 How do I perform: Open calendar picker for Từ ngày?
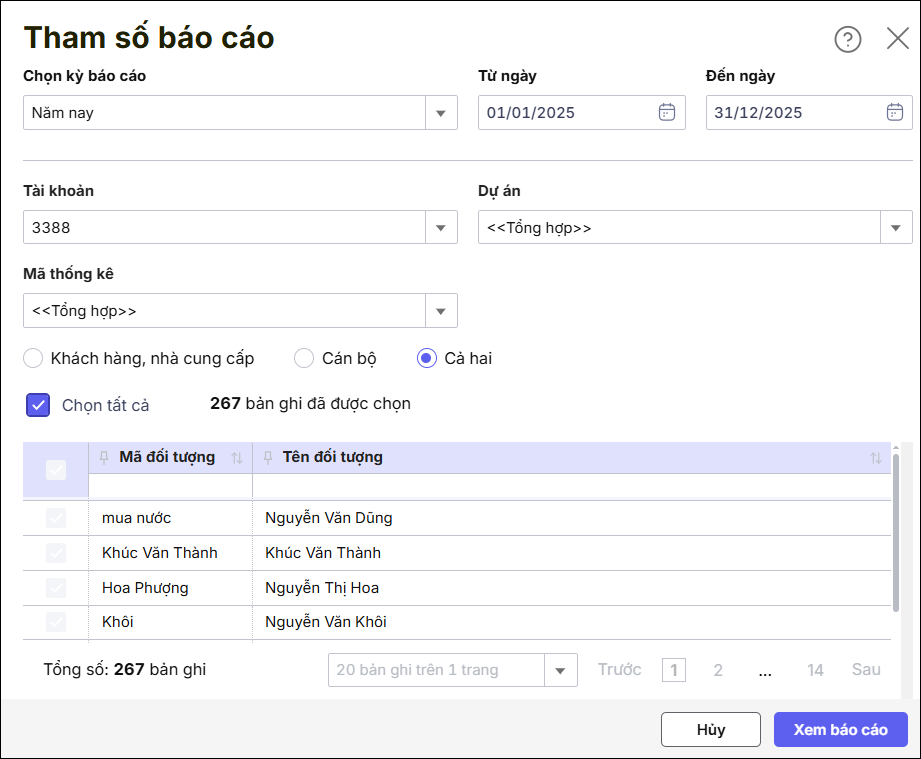click(x=667, y=112)
